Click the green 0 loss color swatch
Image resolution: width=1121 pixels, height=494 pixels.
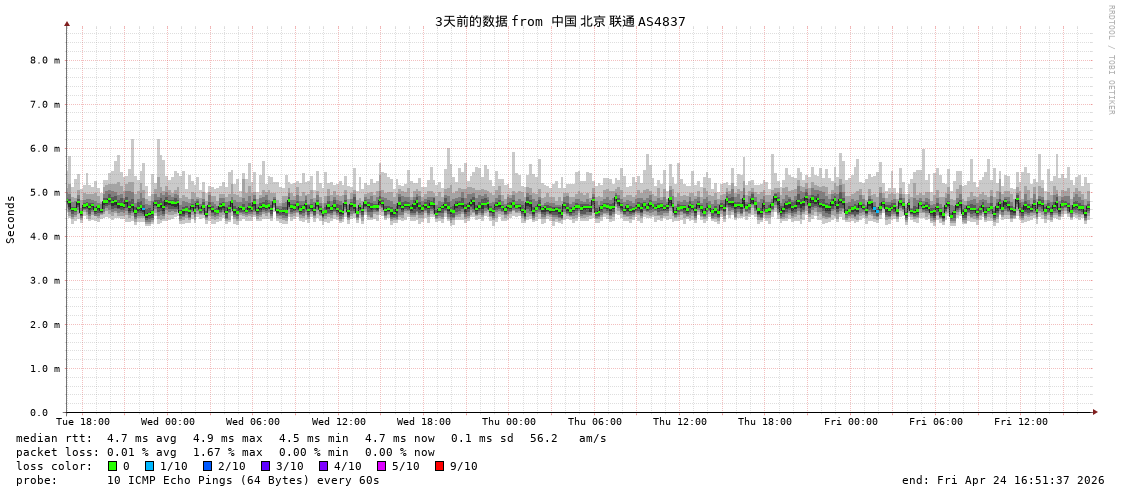[112, 466]
